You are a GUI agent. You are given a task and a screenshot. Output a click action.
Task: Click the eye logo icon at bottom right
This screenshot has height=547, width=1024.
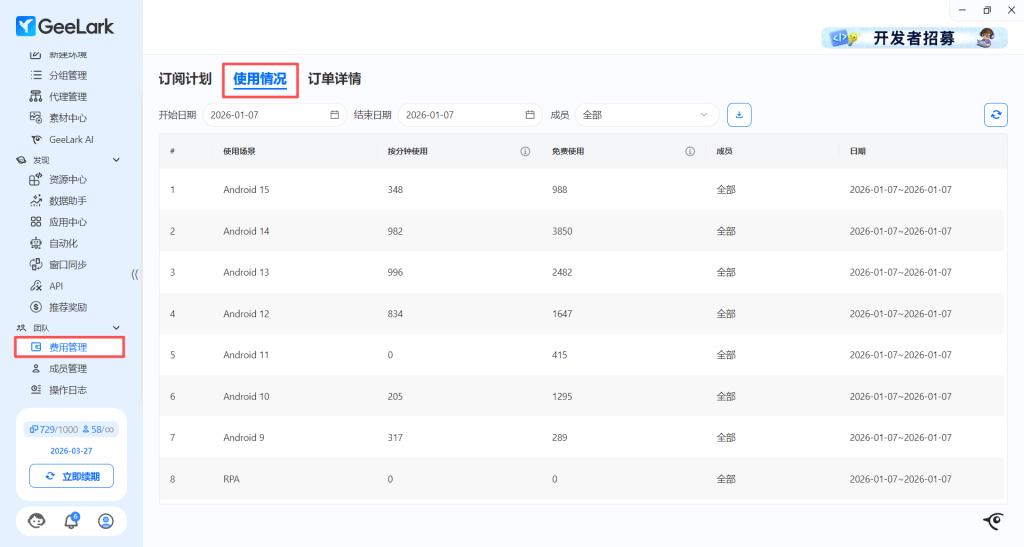click(993, 520)
